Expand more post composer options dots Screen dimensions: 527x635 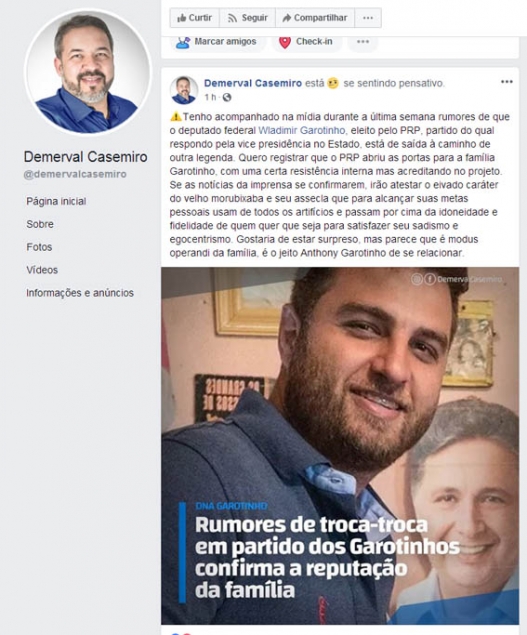363,41
